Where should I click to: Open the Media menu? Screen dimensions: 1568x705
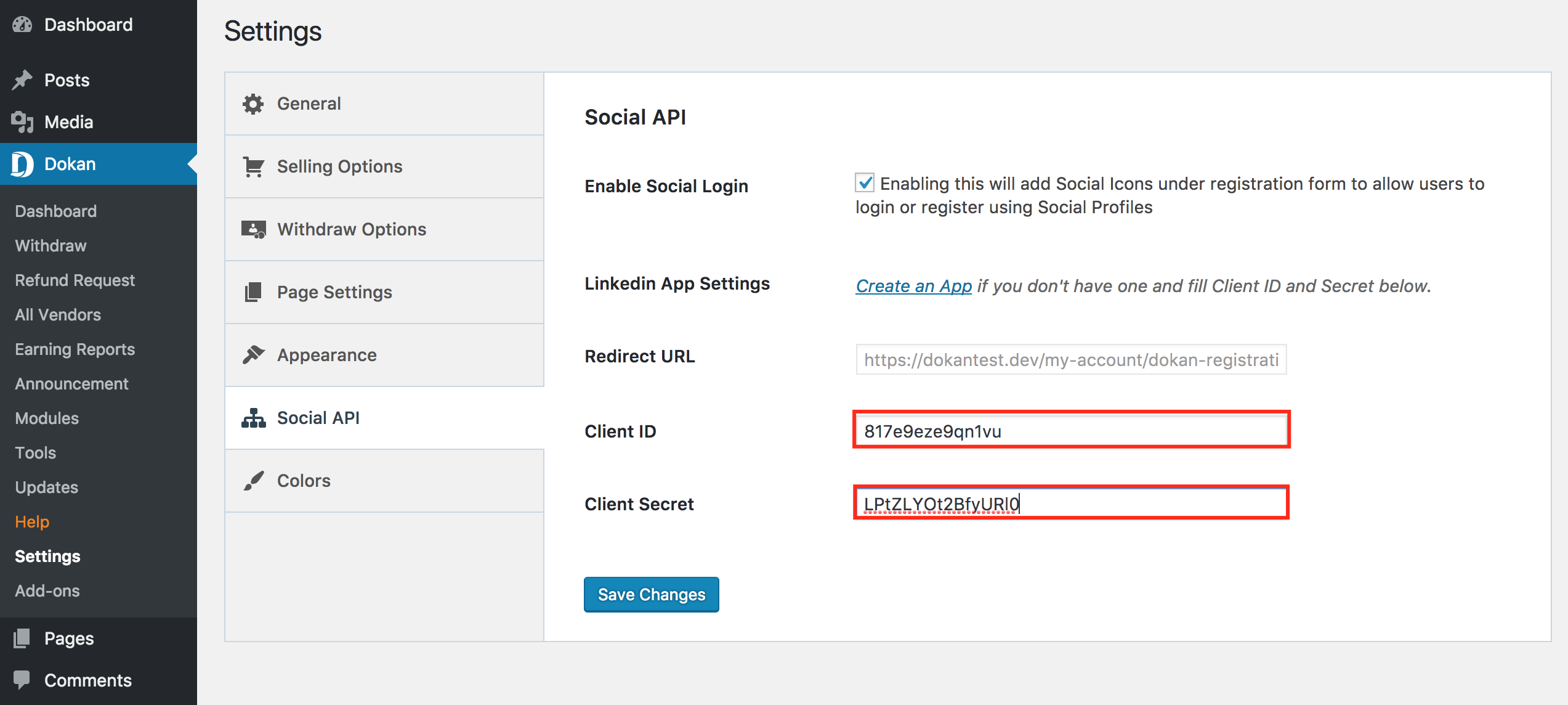99,122
